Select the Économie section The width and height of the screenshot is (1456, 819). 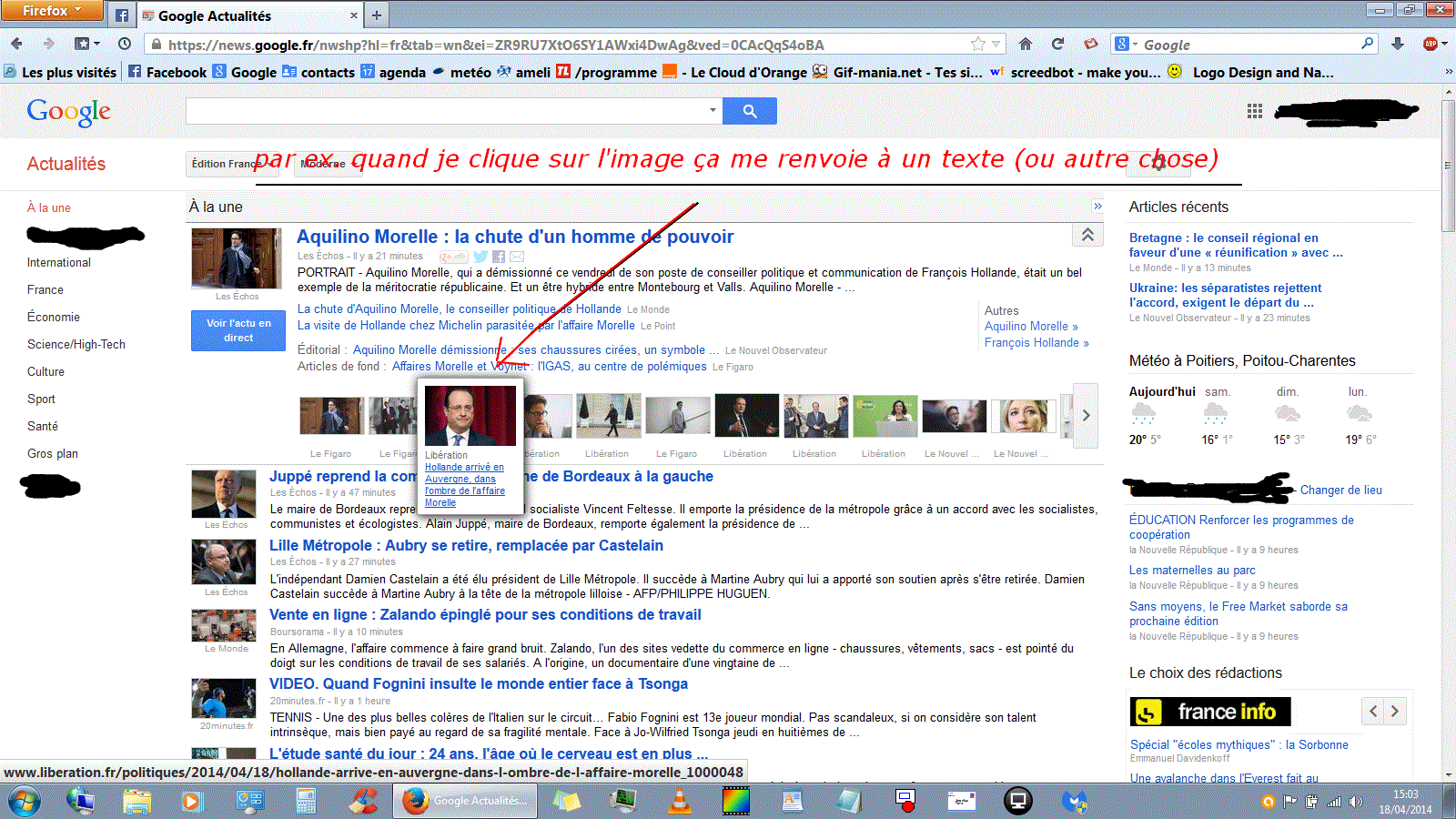54,317
